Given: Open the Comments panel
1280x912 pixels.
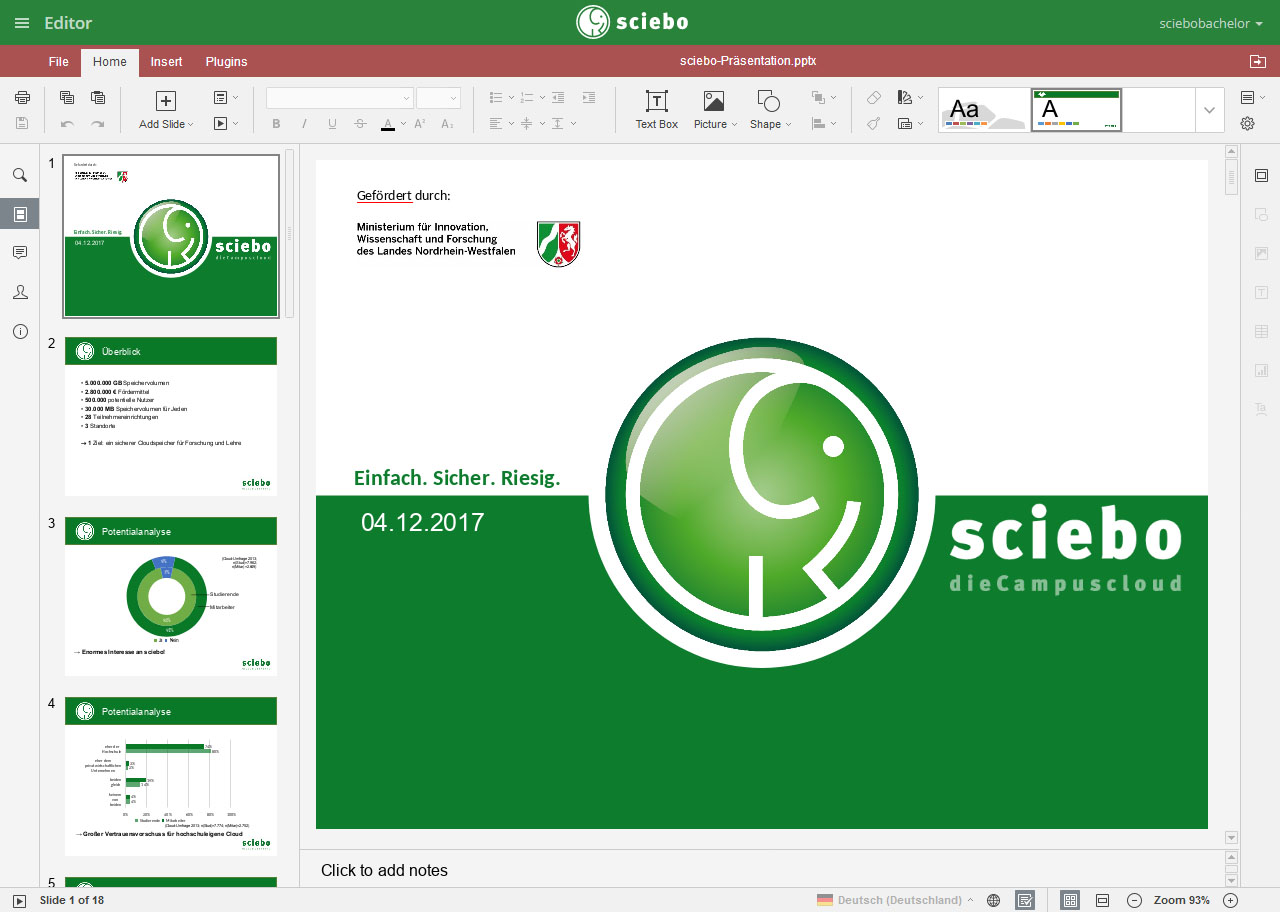Looking at the screenshot, I should 20,252.
